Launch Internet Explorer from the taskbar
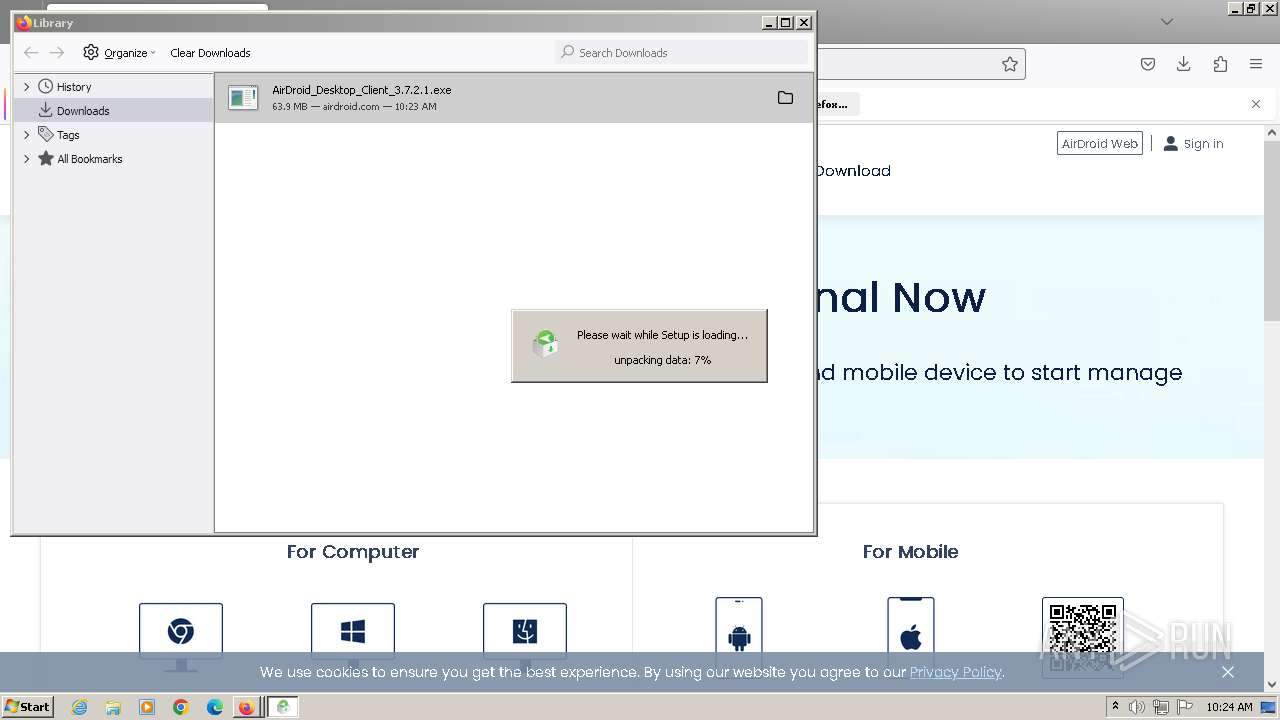1280x720 pixels. pos(79,707)
